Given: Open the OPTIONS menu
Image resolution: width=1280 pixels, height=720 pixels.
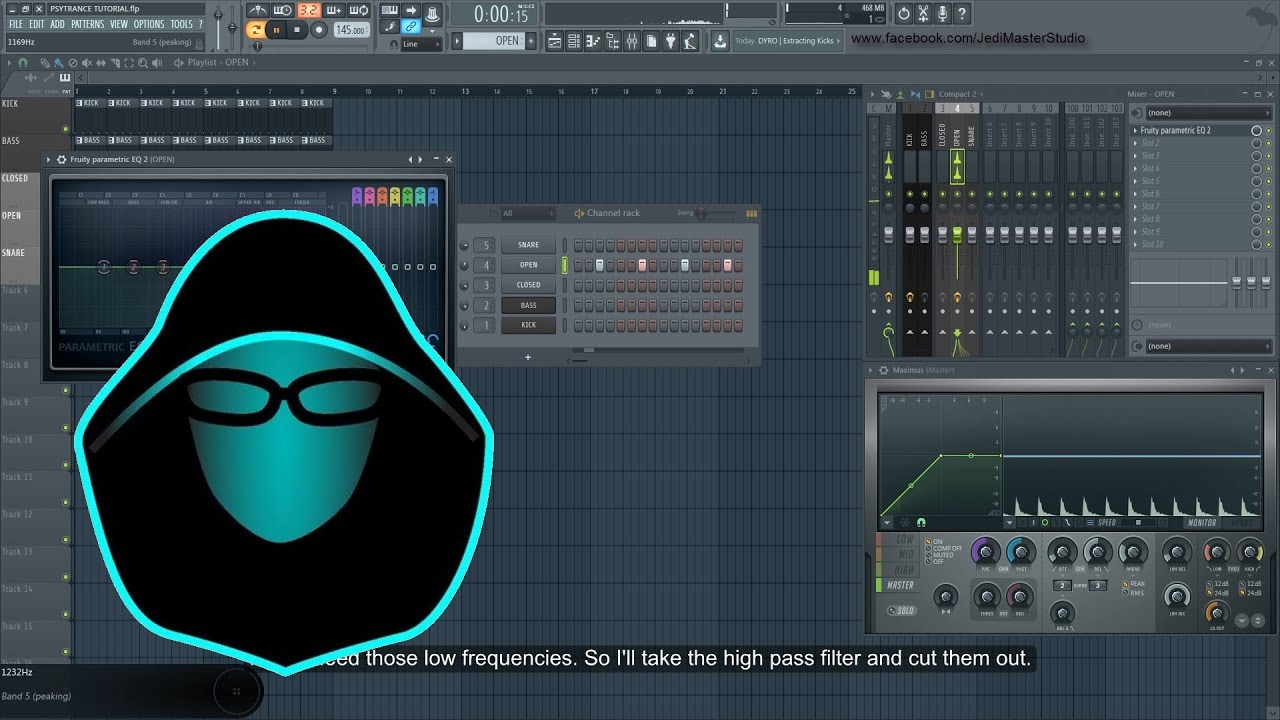Looking at the screenshot, I should click(x=149, y=24).
